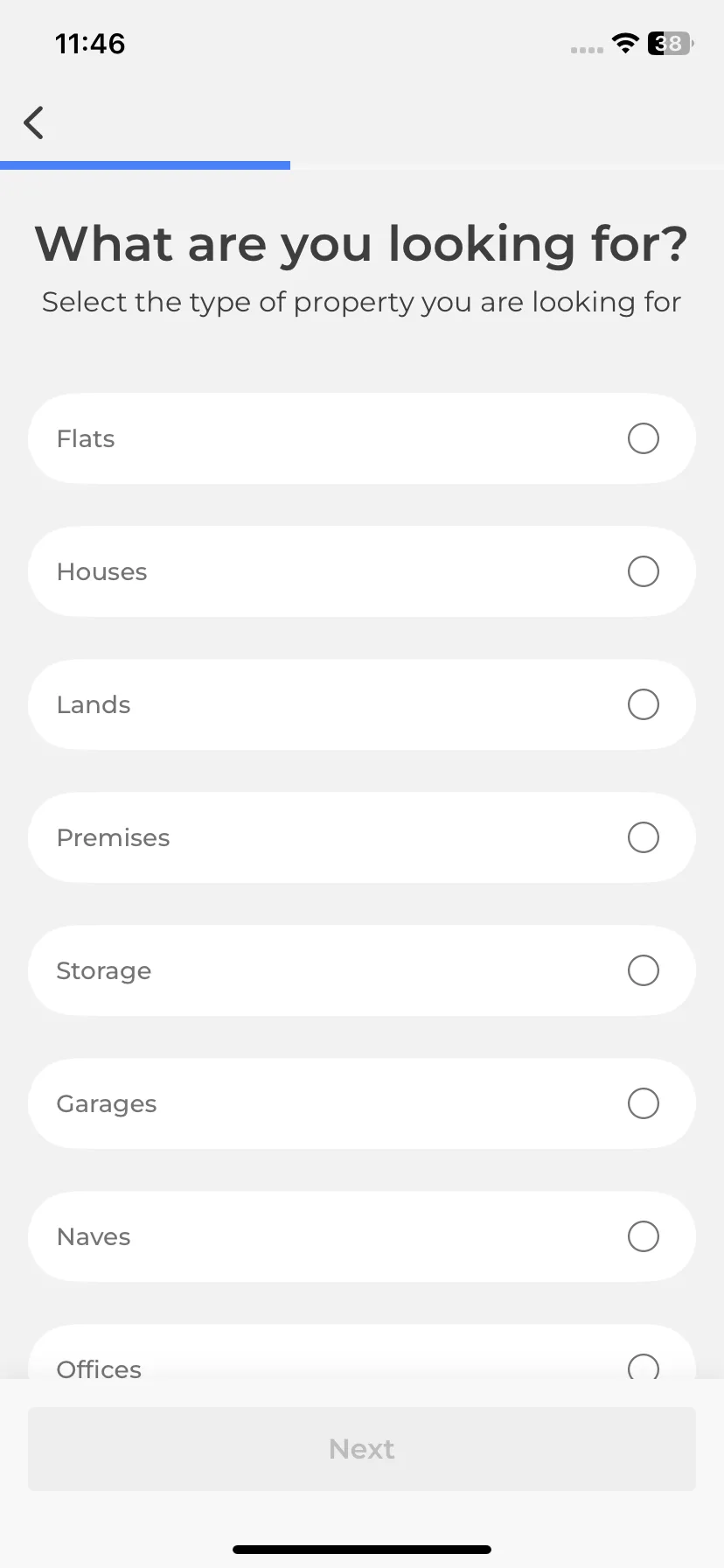This screenshot has height=1568, width=724.
Task: Tap the Garages option label
Action: 107,1104
